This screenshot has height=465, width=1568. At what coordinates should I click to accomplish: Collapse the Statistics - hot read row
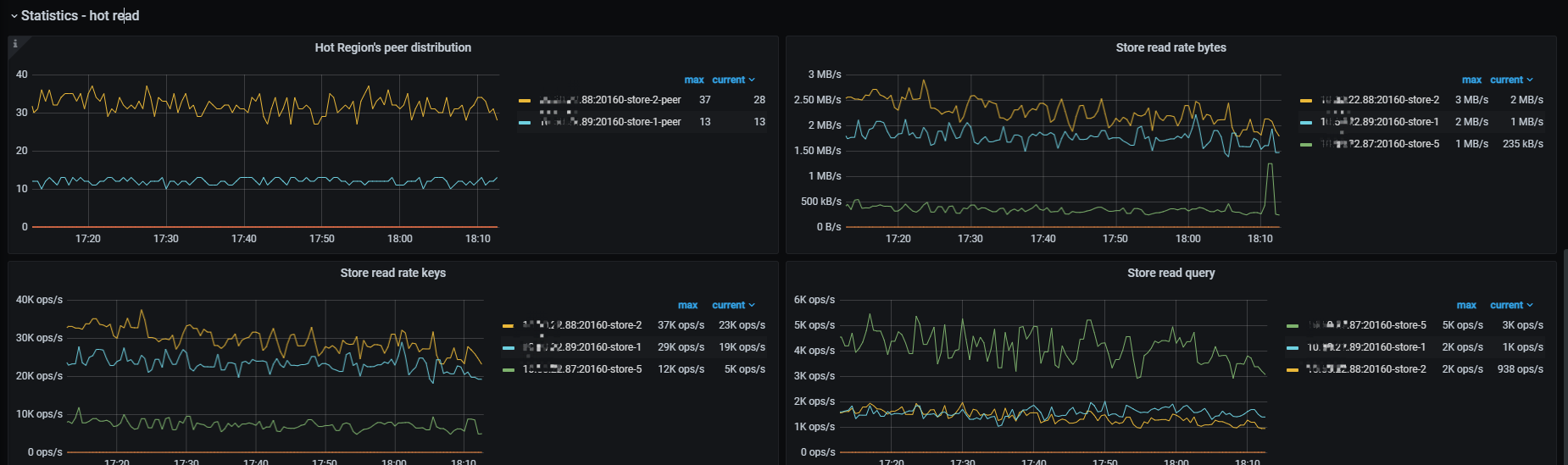point(14,16)
